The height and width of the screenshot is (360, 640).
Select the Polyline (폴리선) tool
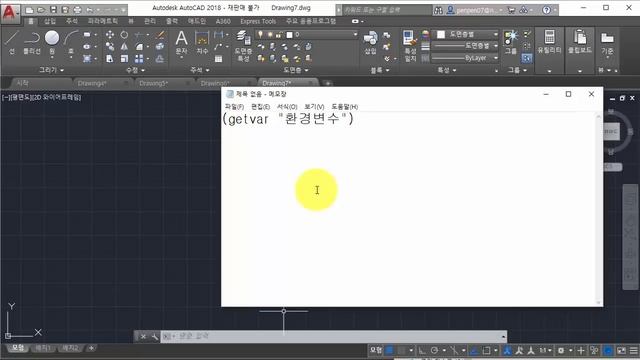tap(32, 42)
